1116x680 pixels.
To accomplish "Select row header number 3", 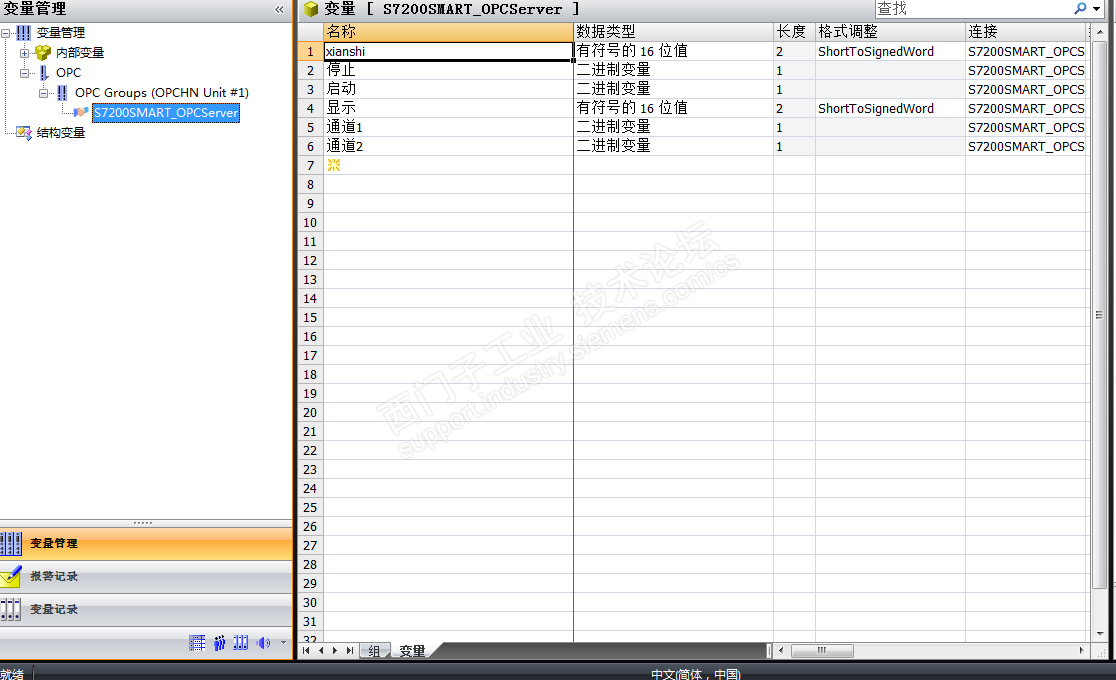I will point(310,89).
